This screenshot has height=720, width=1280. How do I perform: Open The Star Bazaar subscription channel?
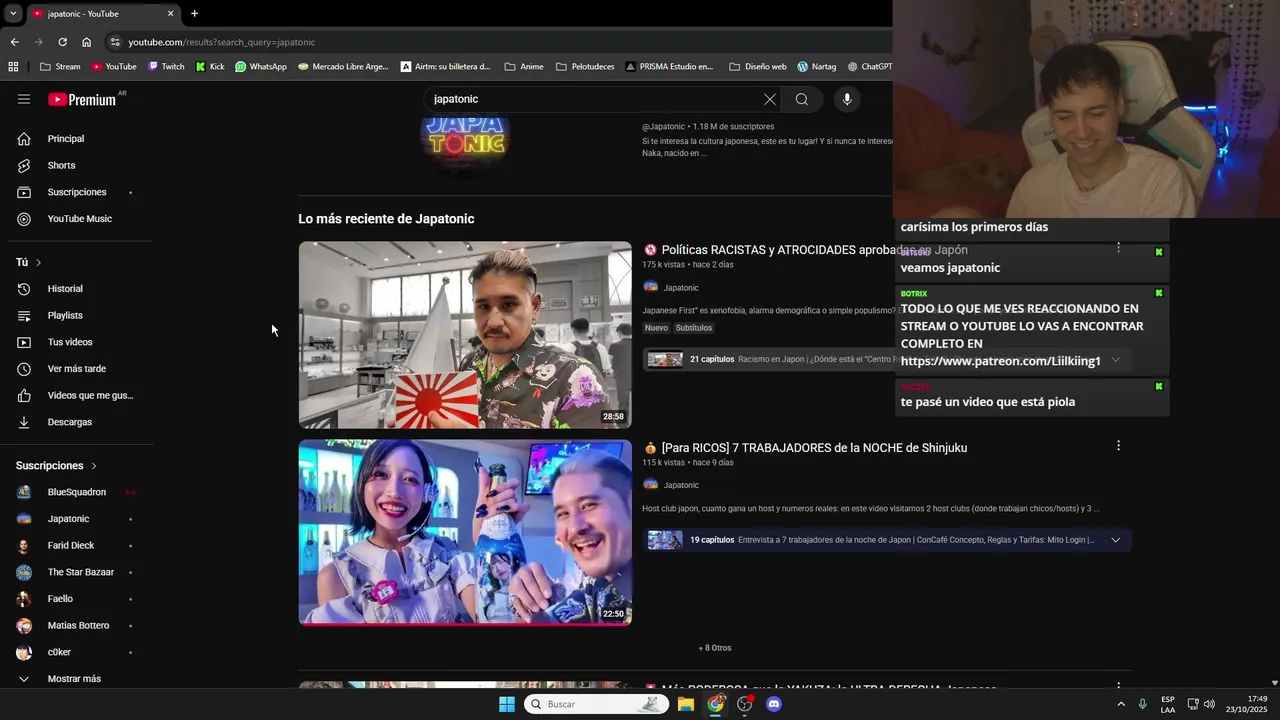[x=76, y=572]
